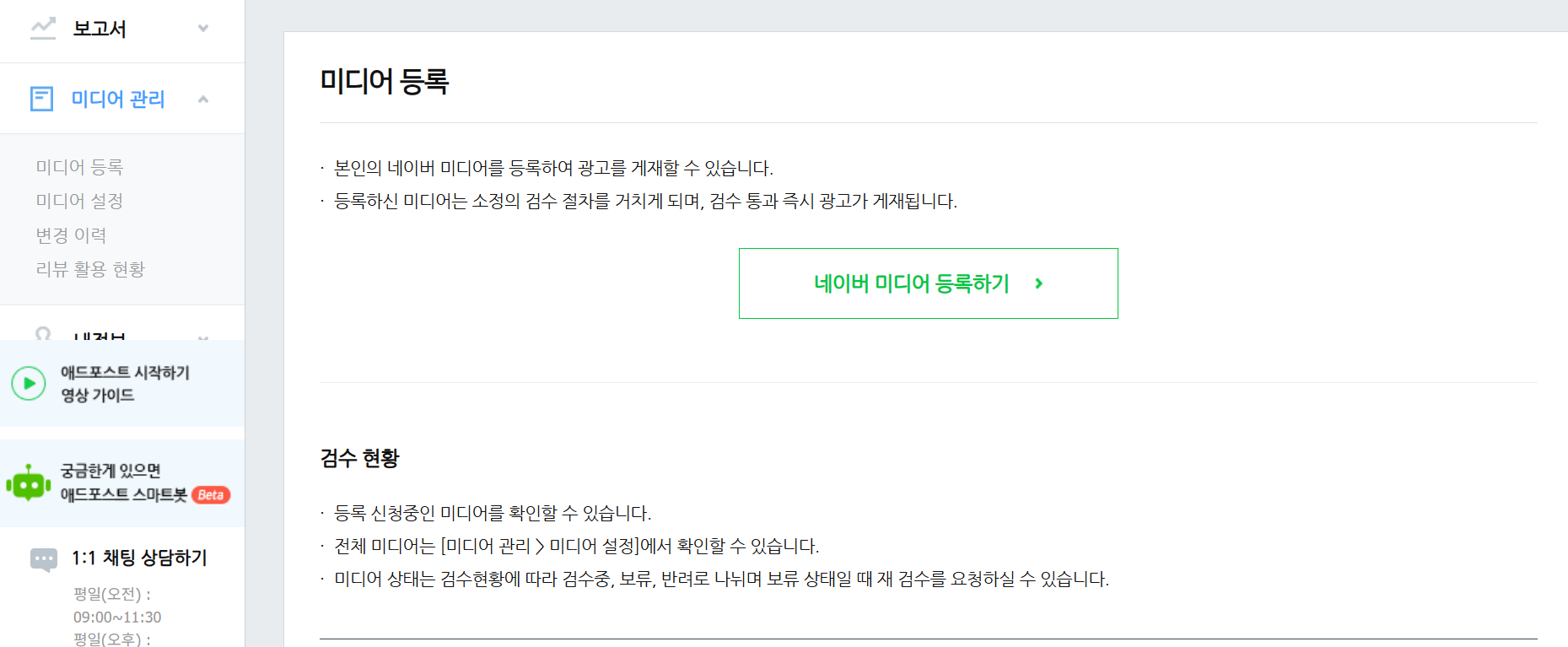Click the arrow icon inside the register button
Screen dimensions: 1568x647
coord(1039,283)
